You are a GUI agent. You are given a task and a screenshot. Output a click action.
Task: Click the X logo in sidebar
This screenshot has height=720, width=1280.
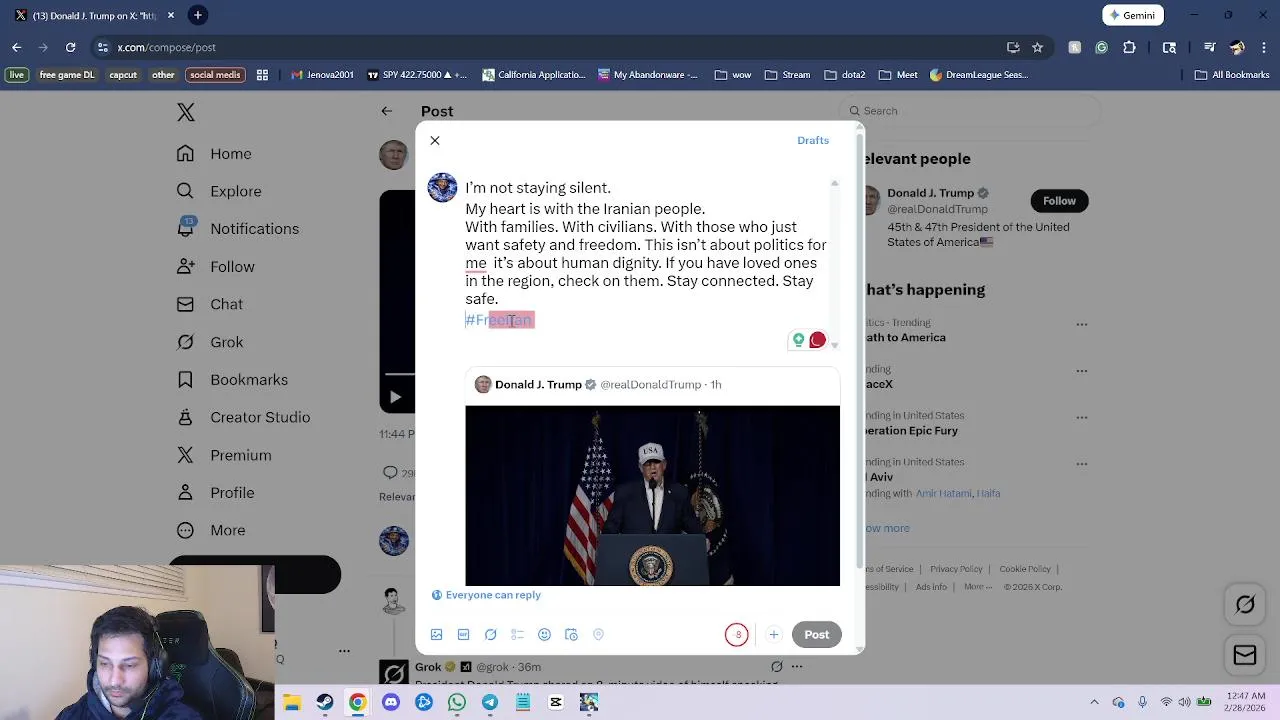pos(186,112)
